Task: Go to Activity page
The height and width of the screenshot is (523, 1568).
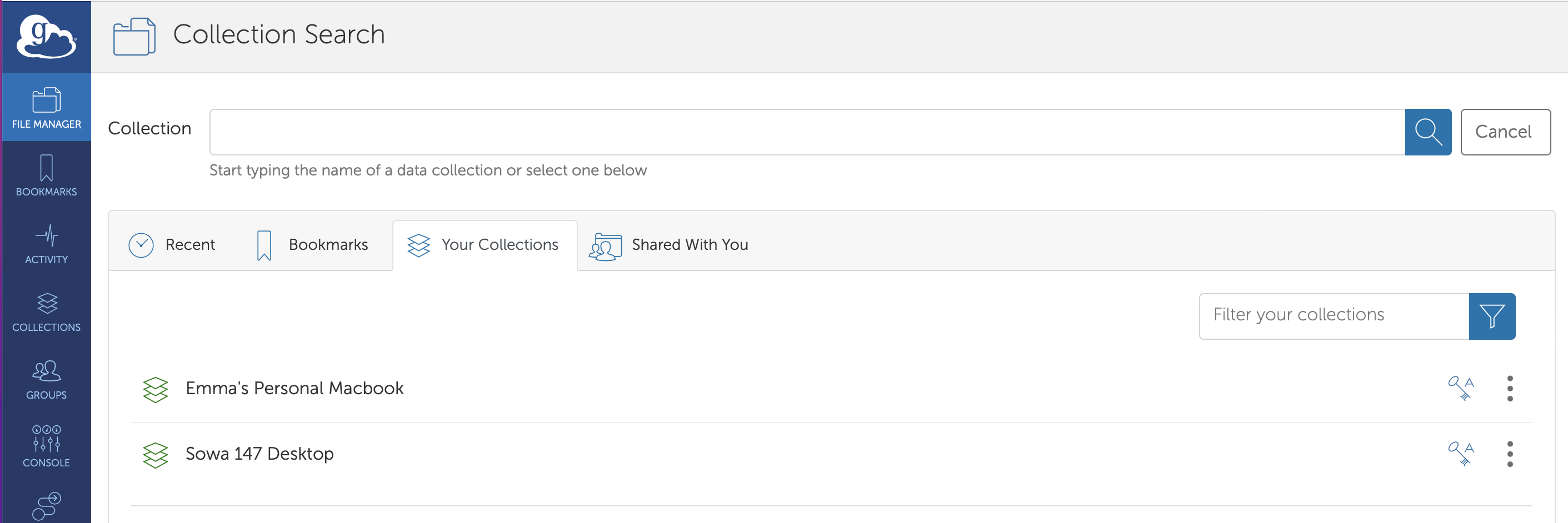Action: click(x=46, y=243)
